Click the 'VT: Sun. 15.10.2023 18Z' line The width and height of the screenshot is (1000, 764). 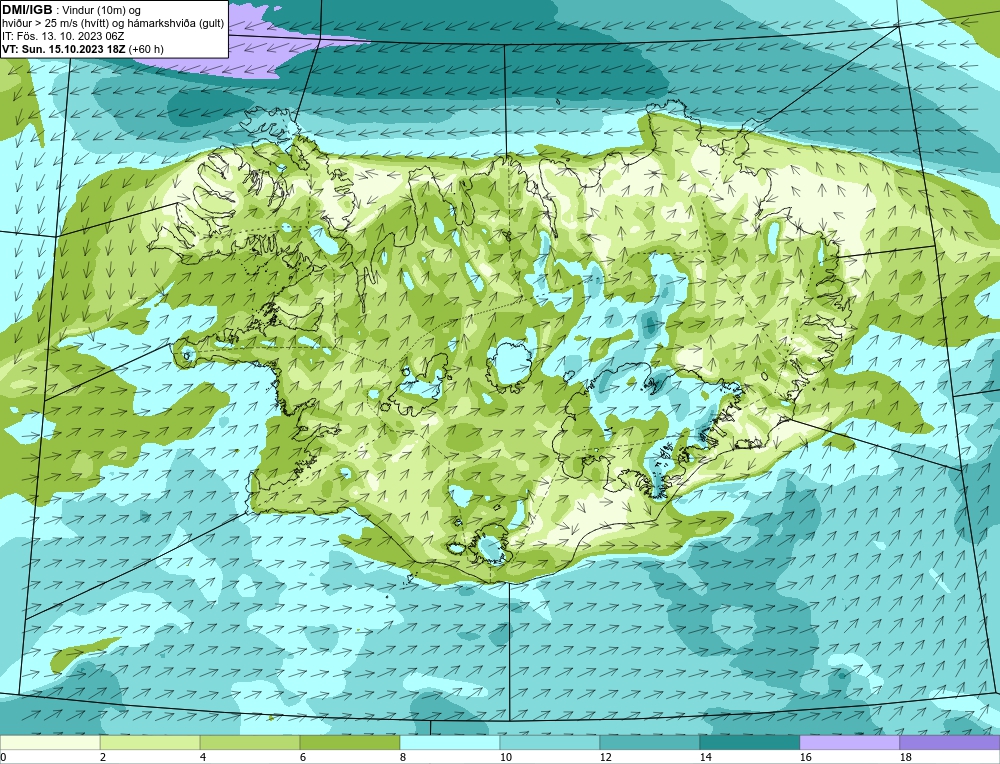82,49
